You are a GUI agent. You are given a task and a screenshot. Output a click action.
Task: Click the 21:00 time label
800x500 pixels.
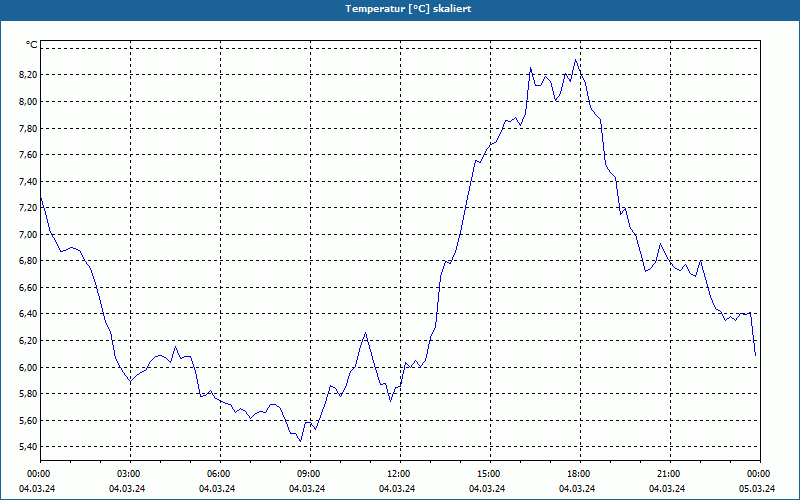(x=667, y=474)
